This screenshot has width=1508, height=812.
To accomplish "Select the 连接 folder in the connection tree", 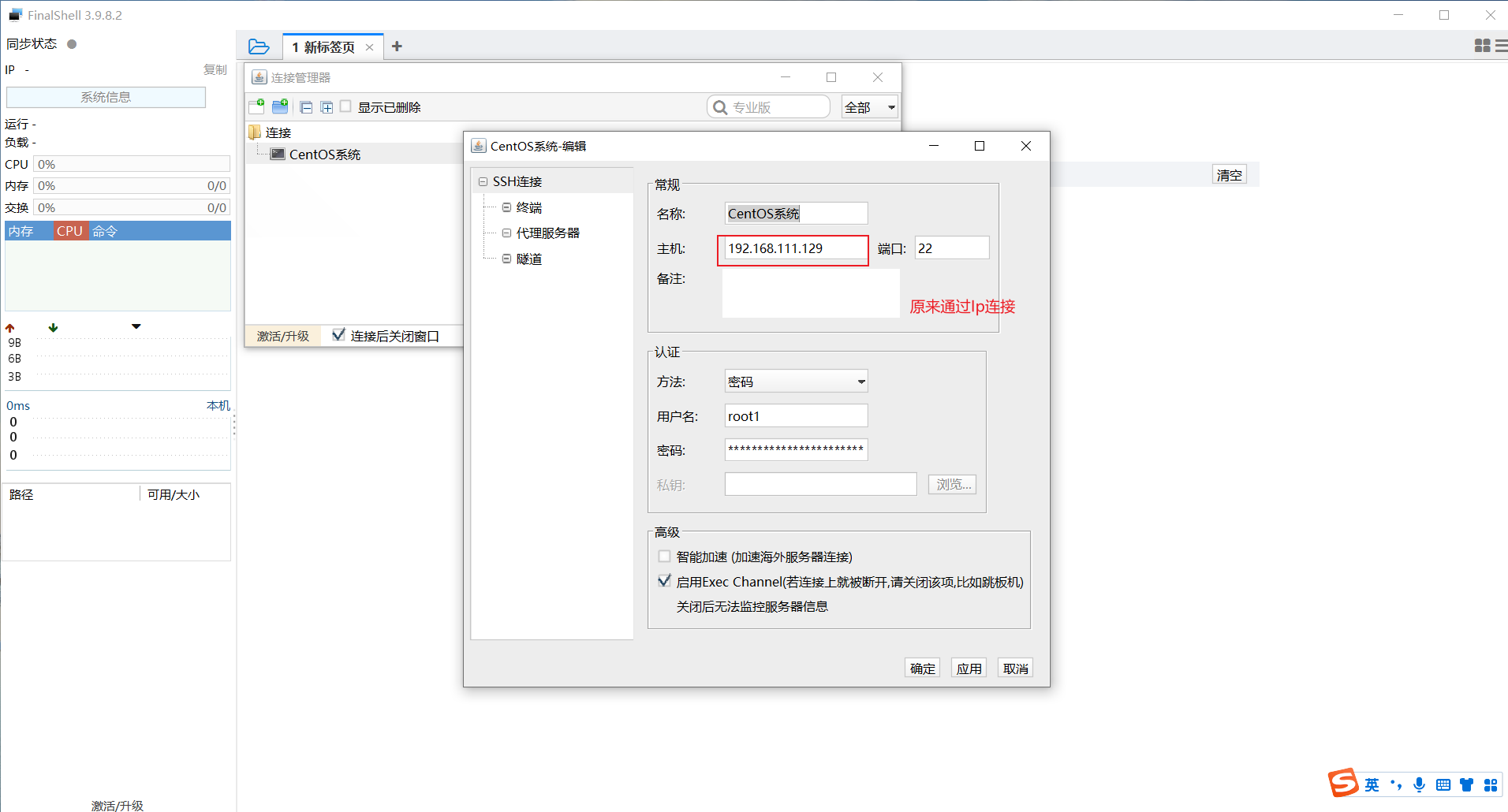I will (x=278, y=132).
